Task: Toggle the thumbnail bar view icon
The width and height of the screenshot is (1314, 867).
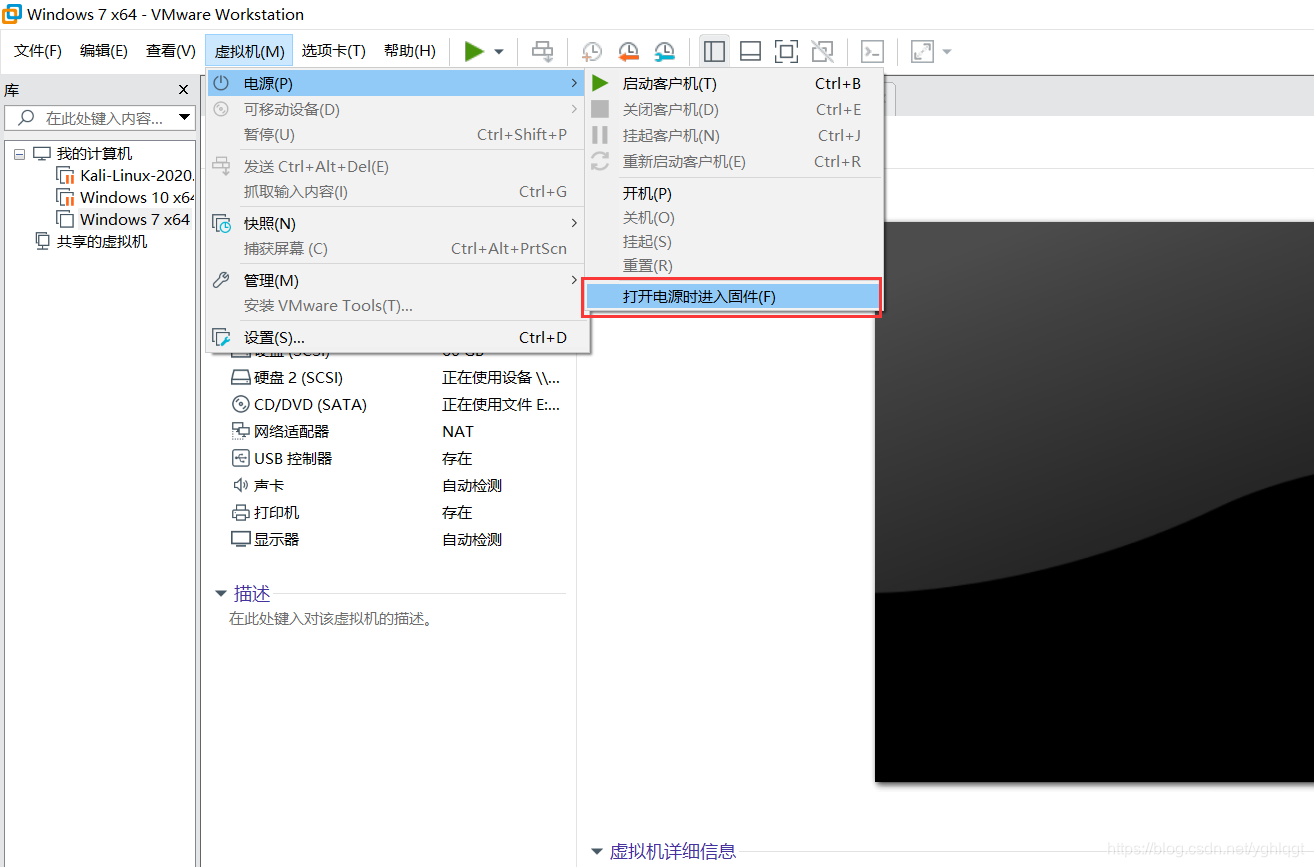Action: click(x=750, y=51)
